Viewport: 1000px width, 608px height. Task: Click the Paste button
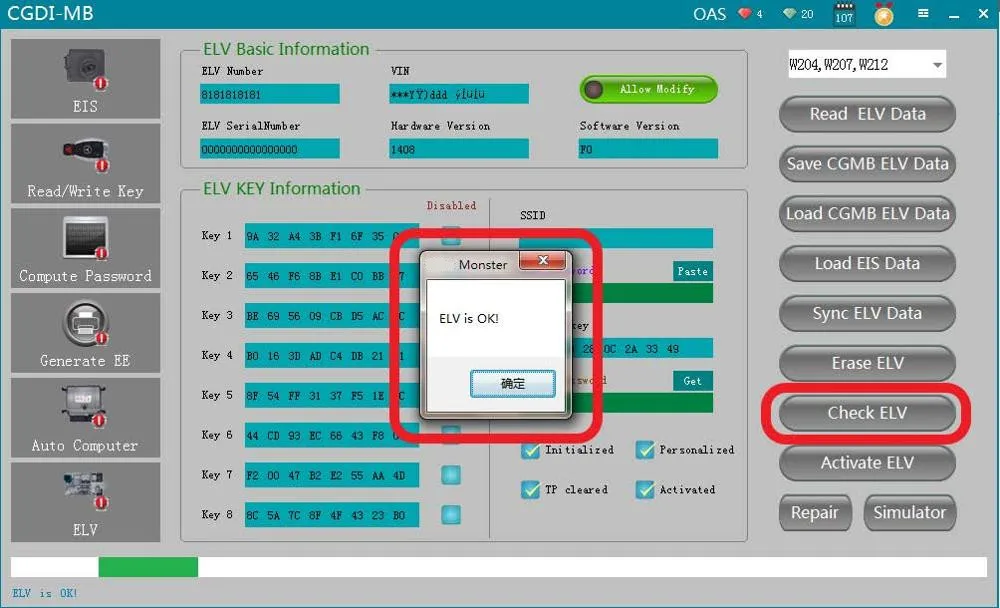tap(693, 271)
